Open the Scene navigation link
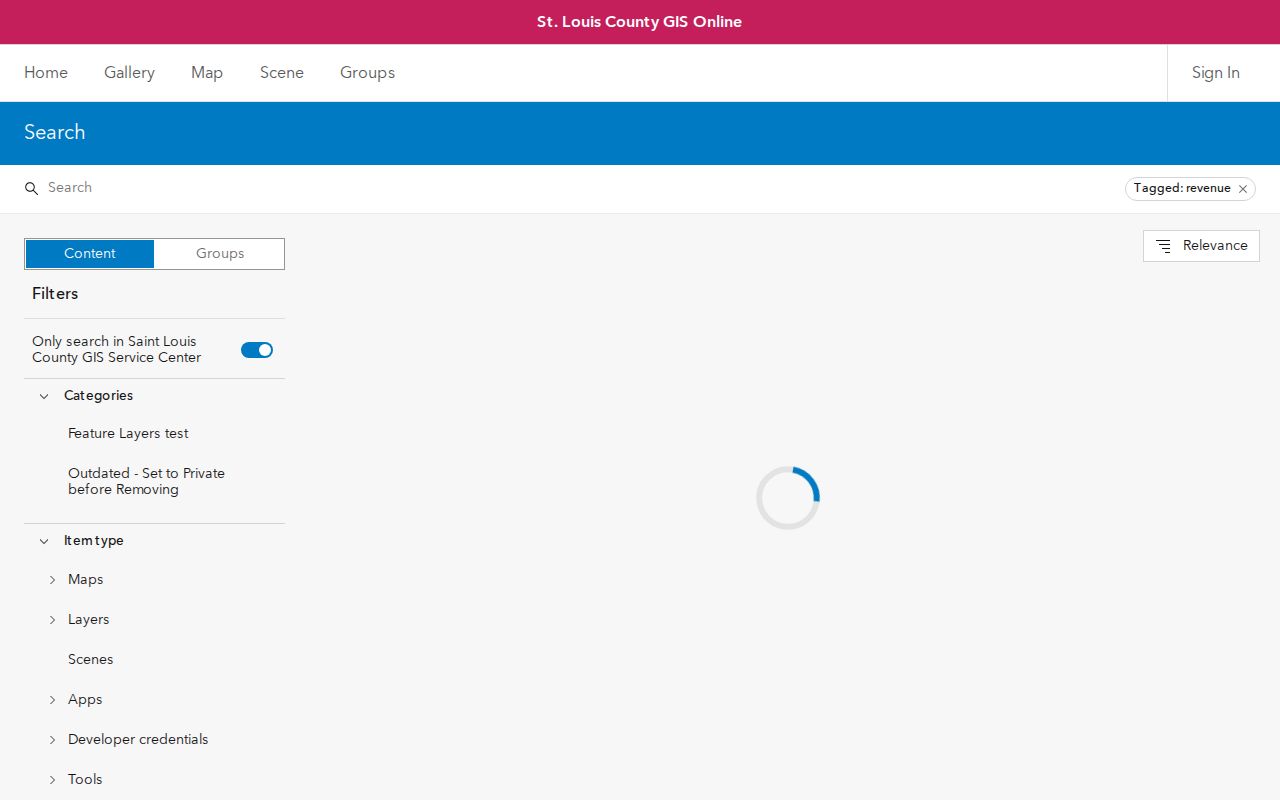 click(x=282, y=73)
